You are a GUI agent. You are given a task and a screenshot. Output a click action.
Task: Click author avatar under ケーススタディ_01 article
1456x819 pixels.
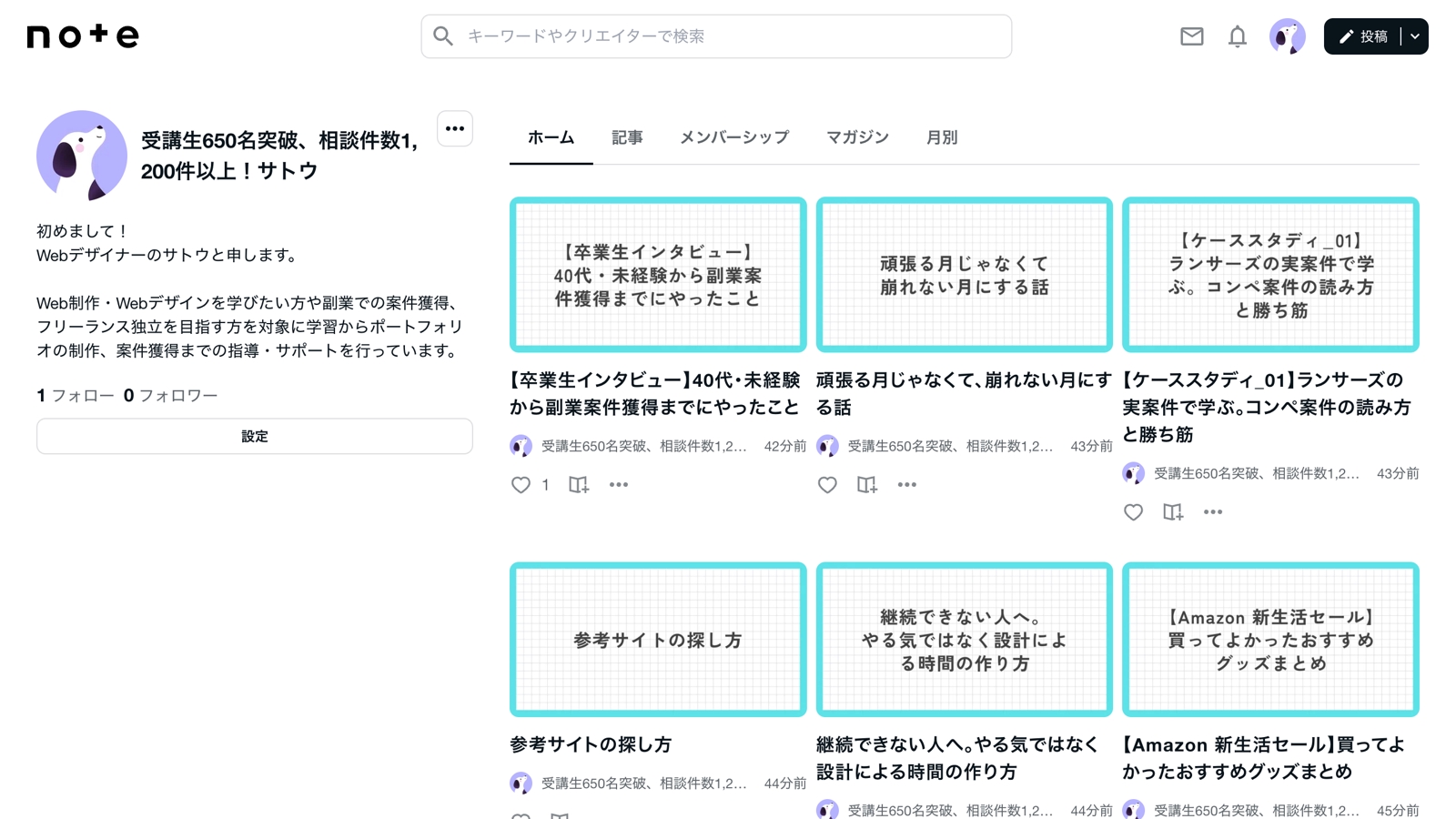(x=1133, y=473)
